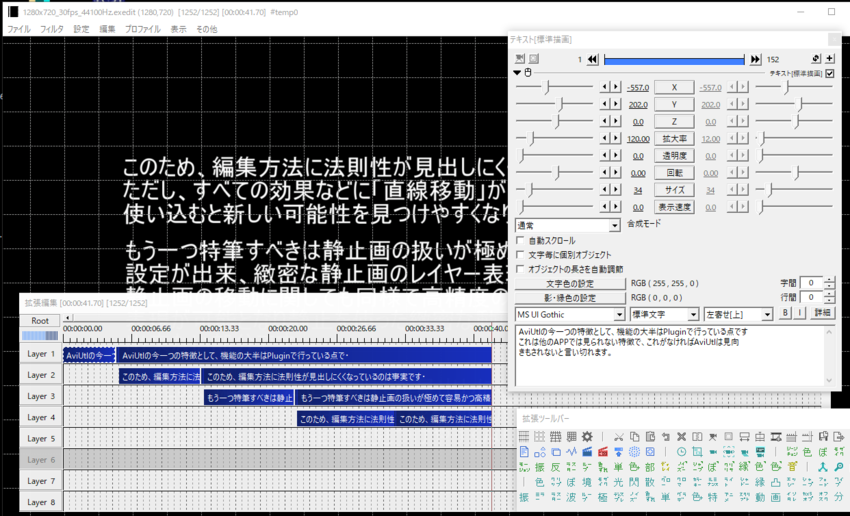The height and width of the screenshot is (516, 850).
Task: Open the 編集 menu
Action: 107,29
